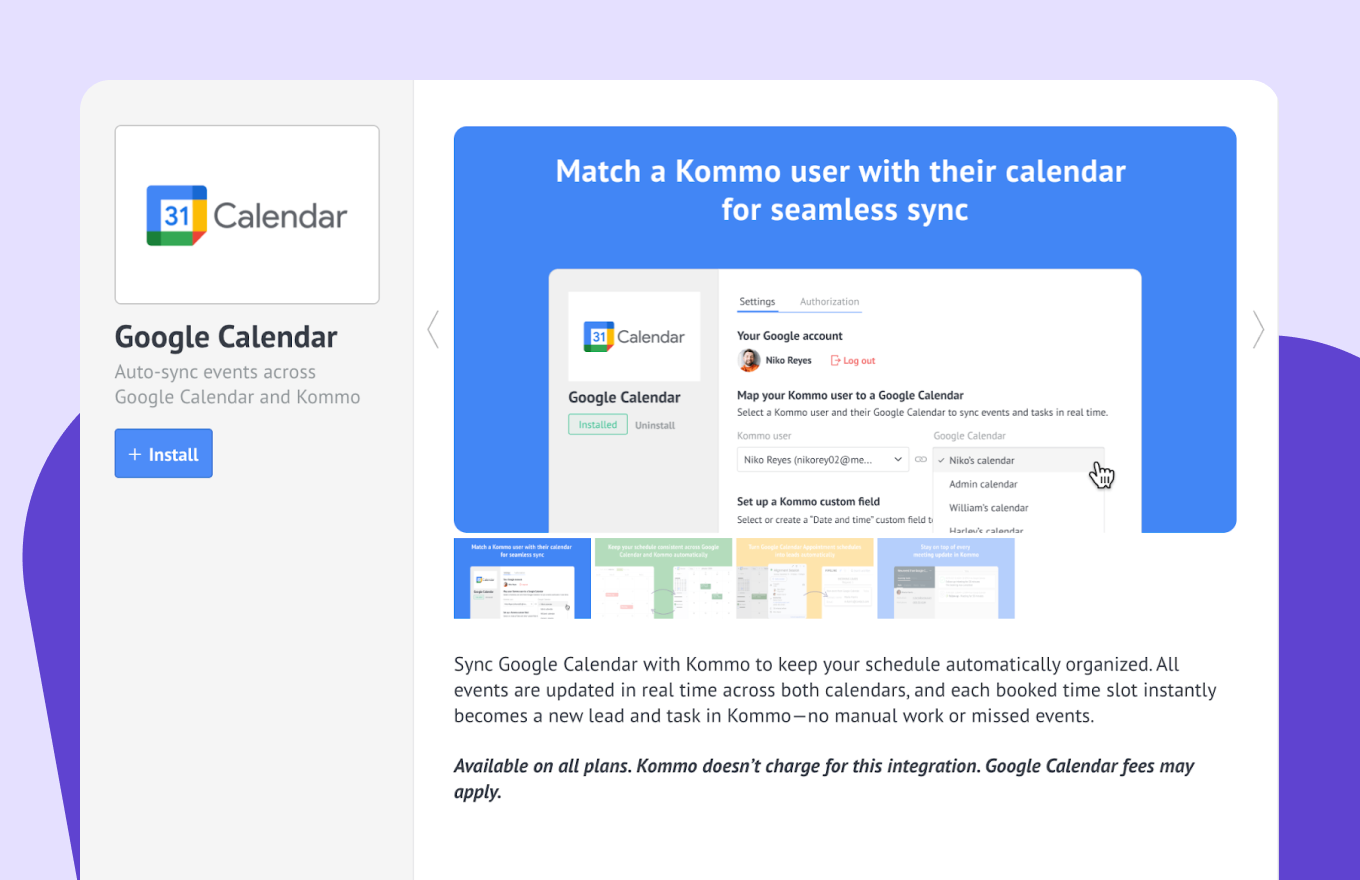Pick "William's calendar" from the list
Image resolution: width=1360 pixels, height=880 pixels.
click(989, 508)
